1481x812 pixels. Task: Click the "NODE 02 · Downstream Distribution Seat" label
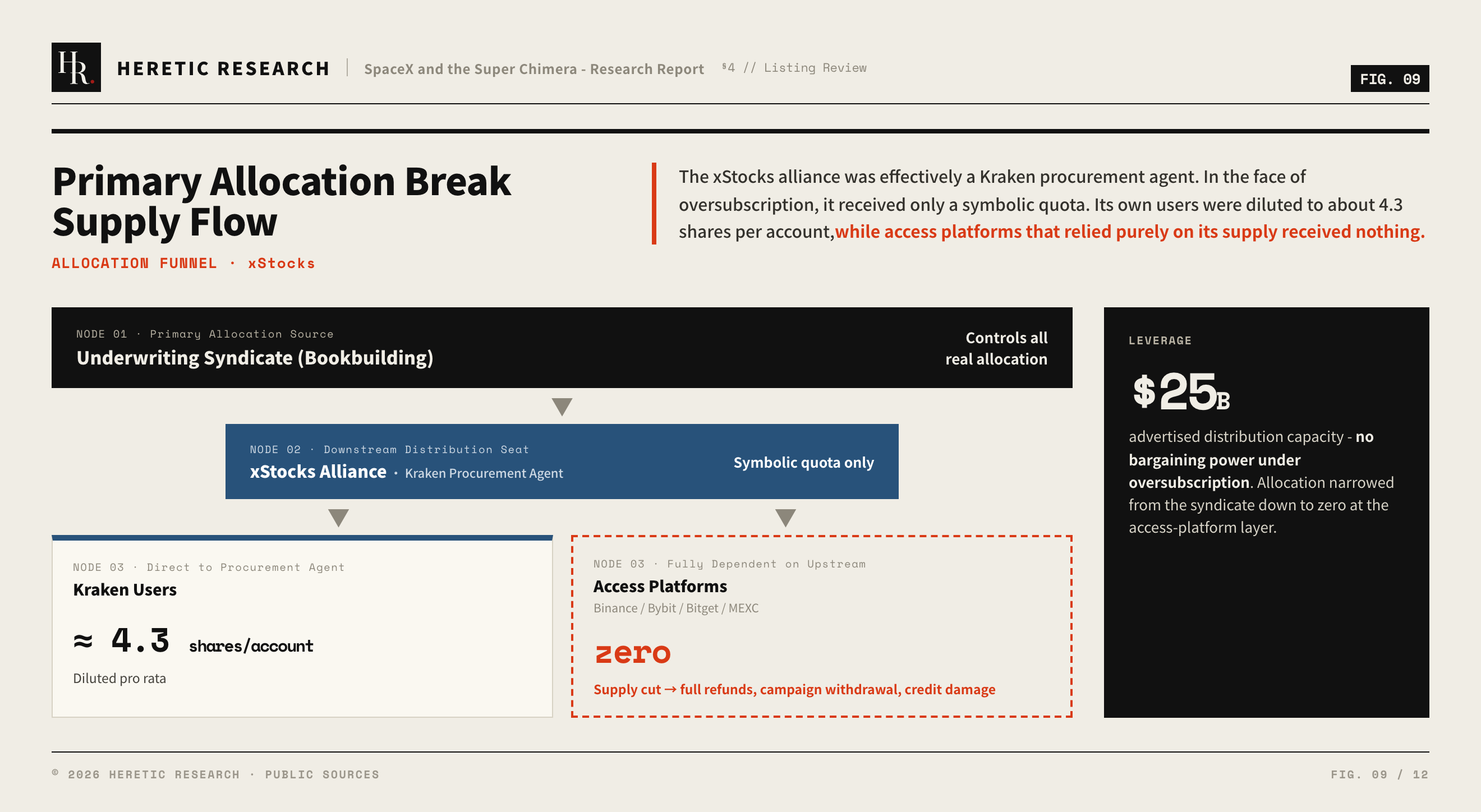pyautogui.click(x=389, y=449)
